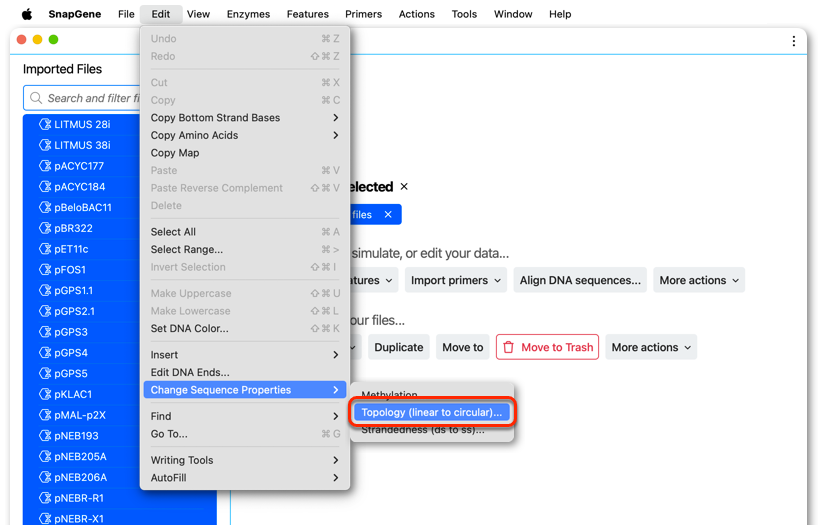
Task: Click the DNA file icon beside pGPS3
Action: coord(45,332)
